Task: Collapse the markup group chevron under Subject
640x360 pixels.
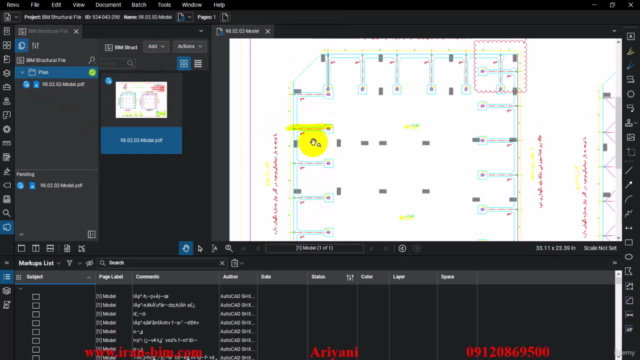Action: click(20, 289)
